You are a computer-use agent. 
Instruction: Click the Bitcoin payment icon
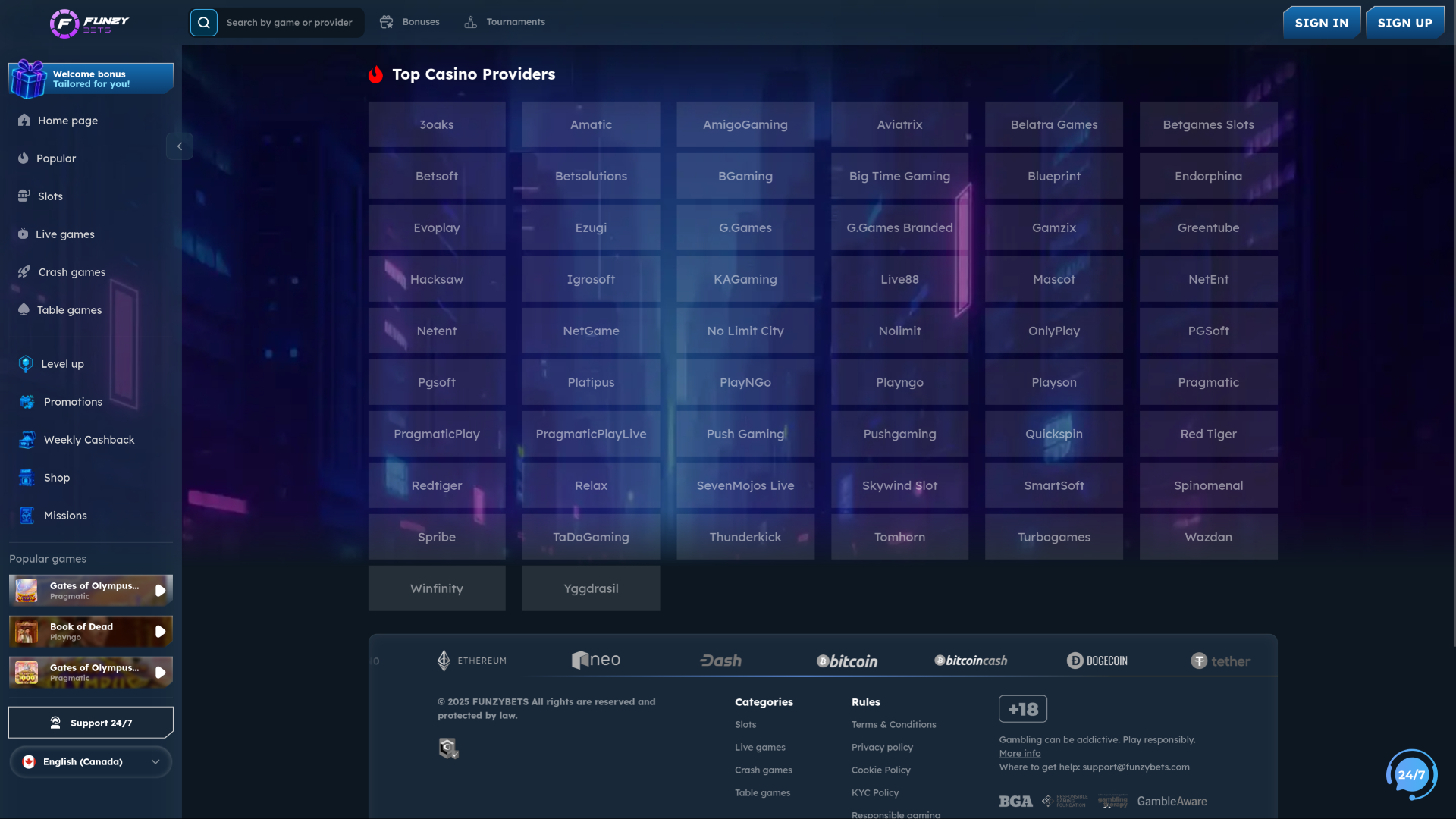click(x=846, y=661)
